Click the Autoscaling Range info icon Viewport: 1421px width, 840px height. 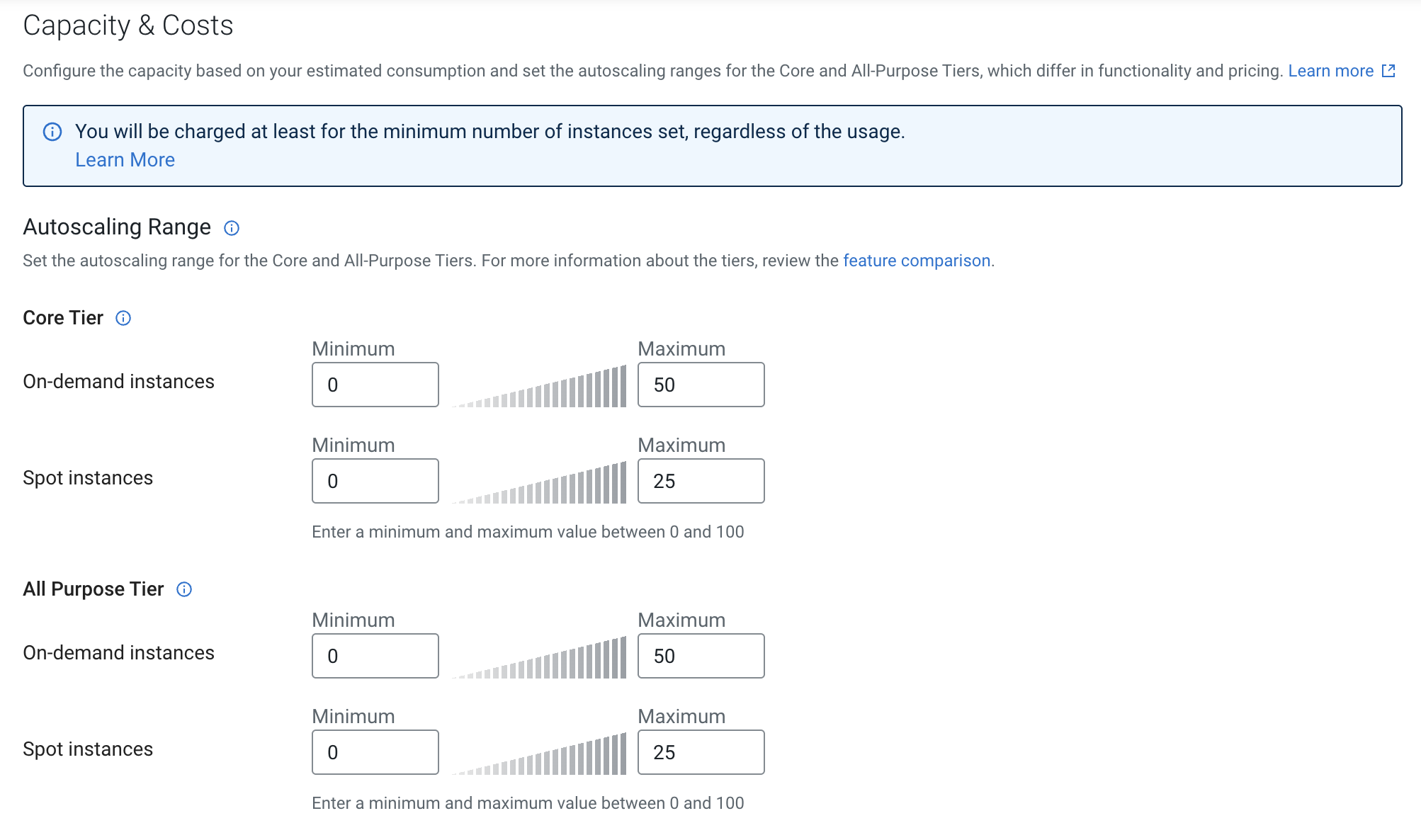pyautogui.click(x=232, y=228)
